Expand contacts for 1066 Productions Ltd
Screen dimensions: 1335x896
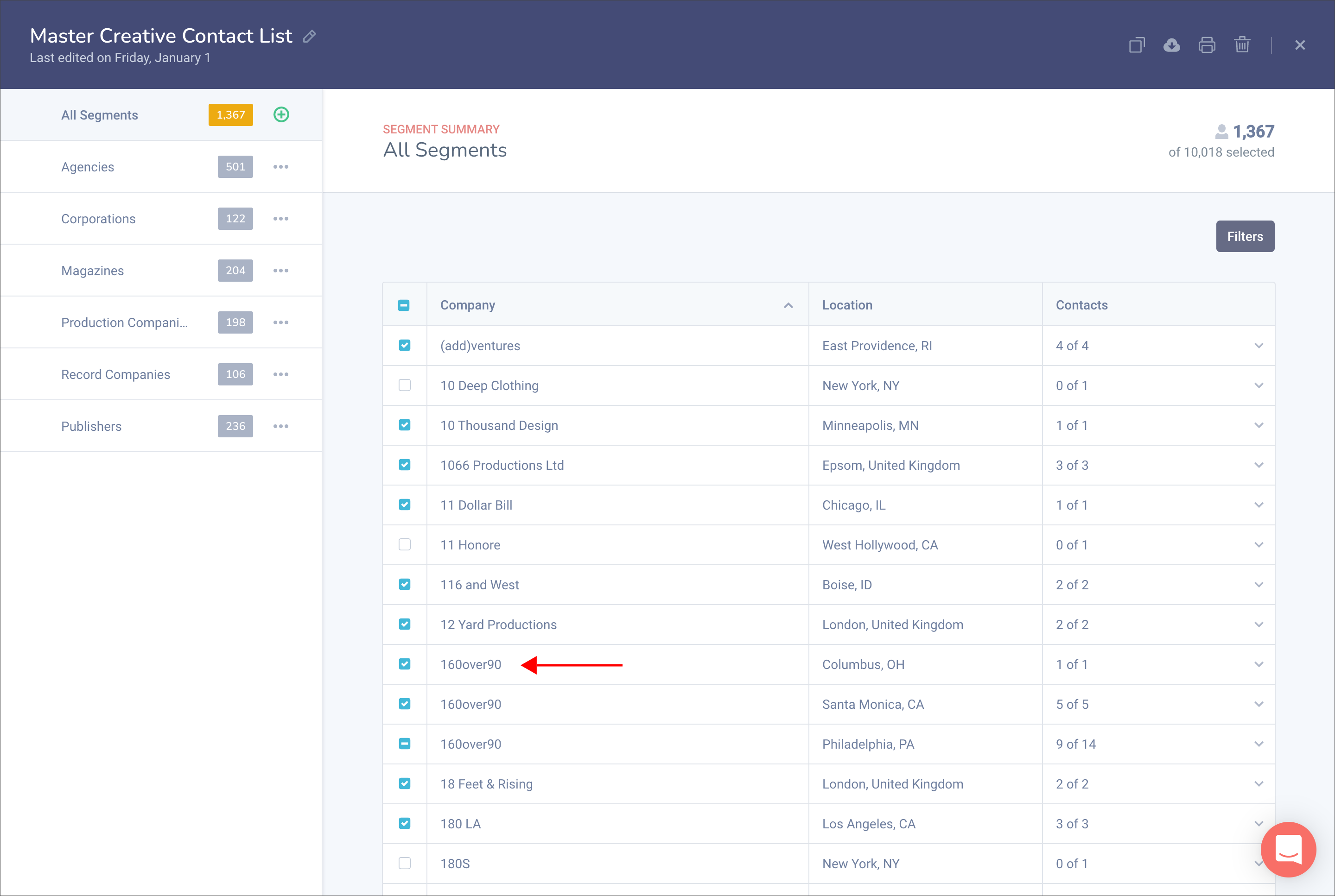(1259, 466)
